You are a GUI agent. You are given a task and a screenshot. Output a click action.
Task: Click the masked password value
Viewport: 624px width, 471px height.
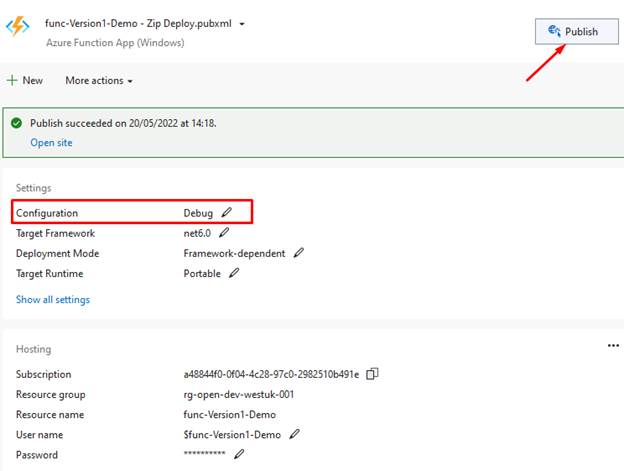tap(205, 453)
